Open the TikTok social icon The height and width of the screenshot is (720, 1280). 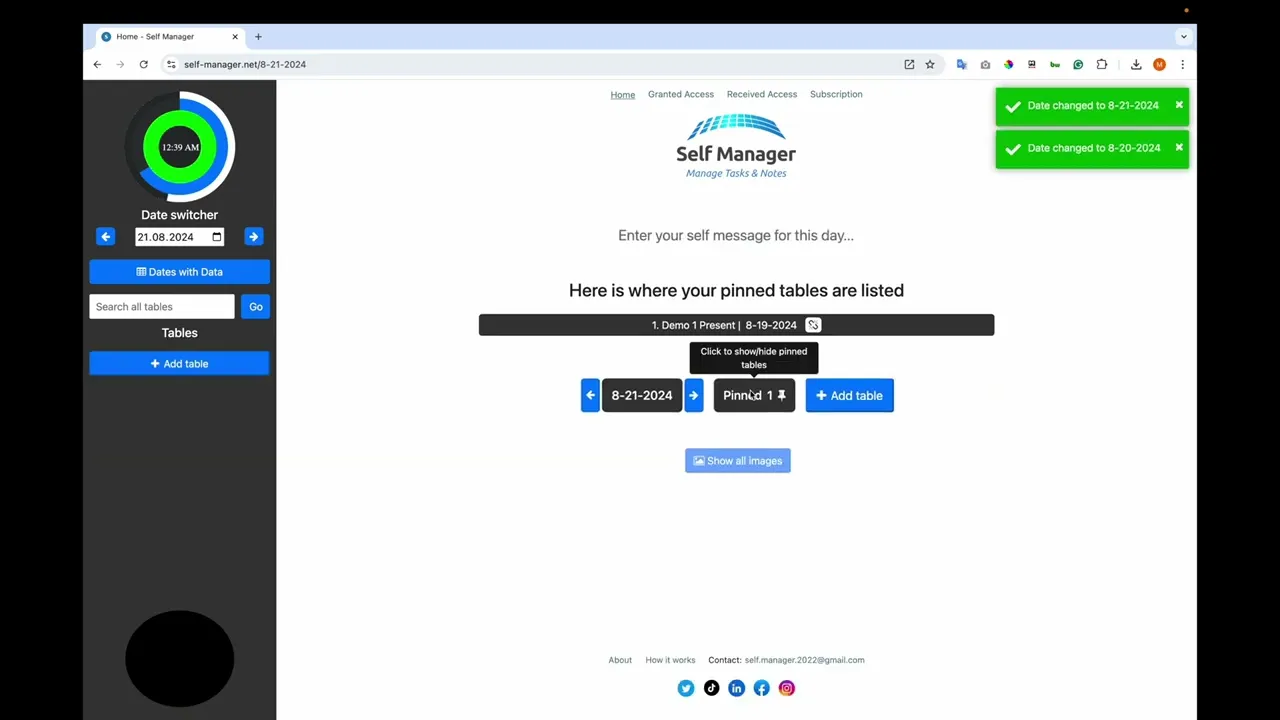(711, 688)
